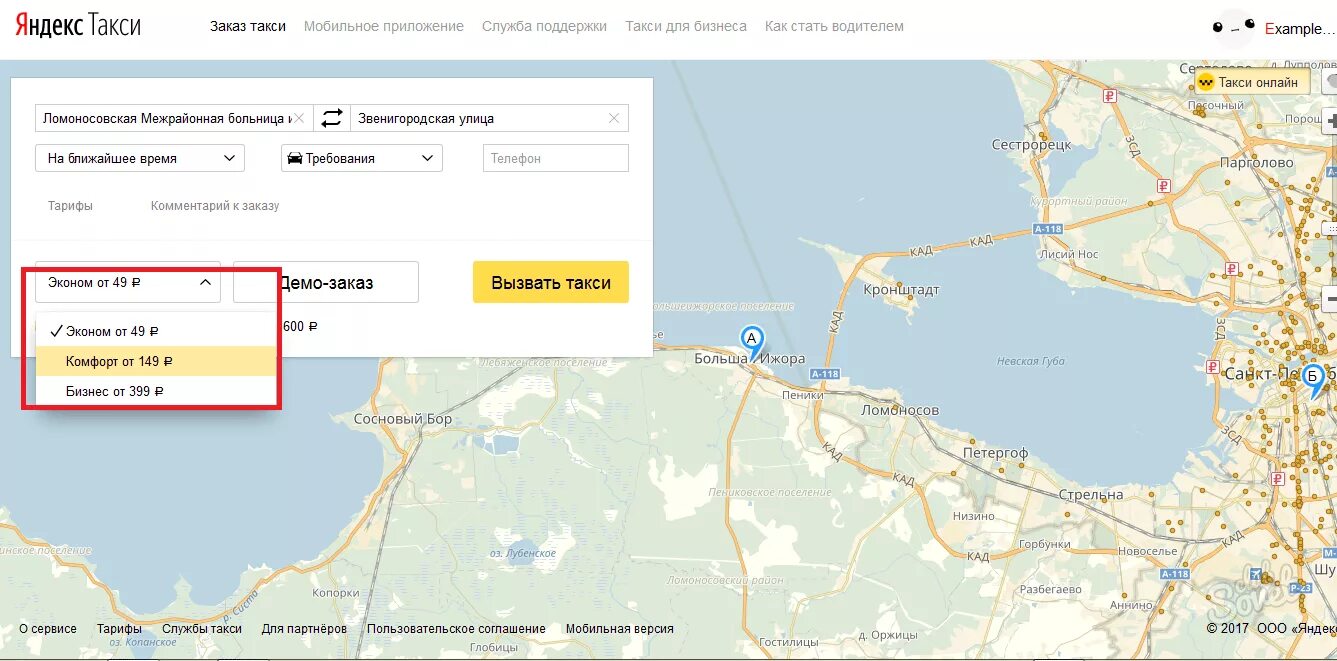Switch to Мобильная версия link
Image resolution: width=1337 pixels, height=661 pixels.
click(x=620, y=629)
